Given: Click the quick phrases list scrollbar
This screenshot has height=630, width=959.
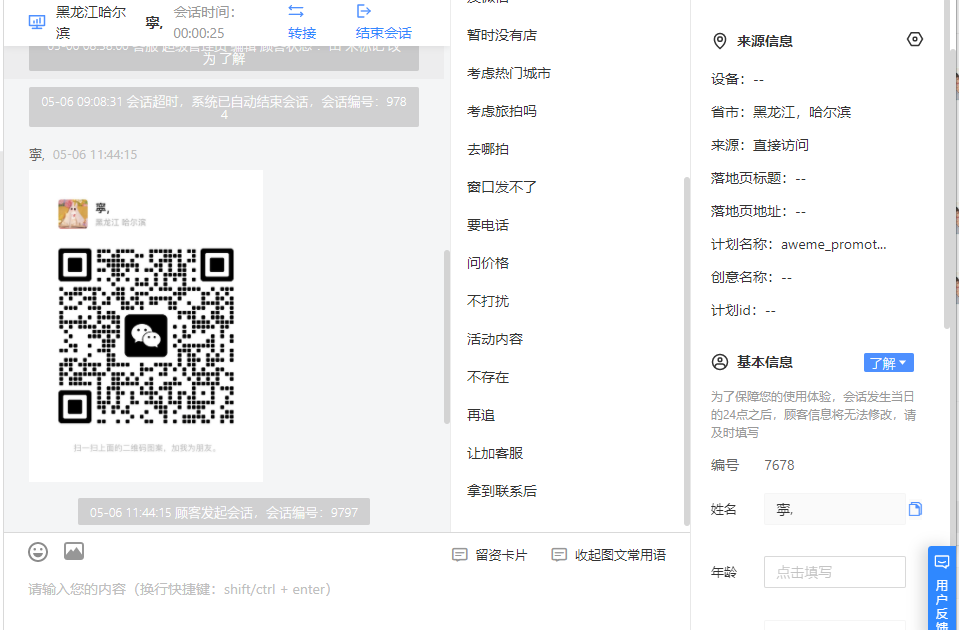Looking at the screenshot, I should [687, 352].
